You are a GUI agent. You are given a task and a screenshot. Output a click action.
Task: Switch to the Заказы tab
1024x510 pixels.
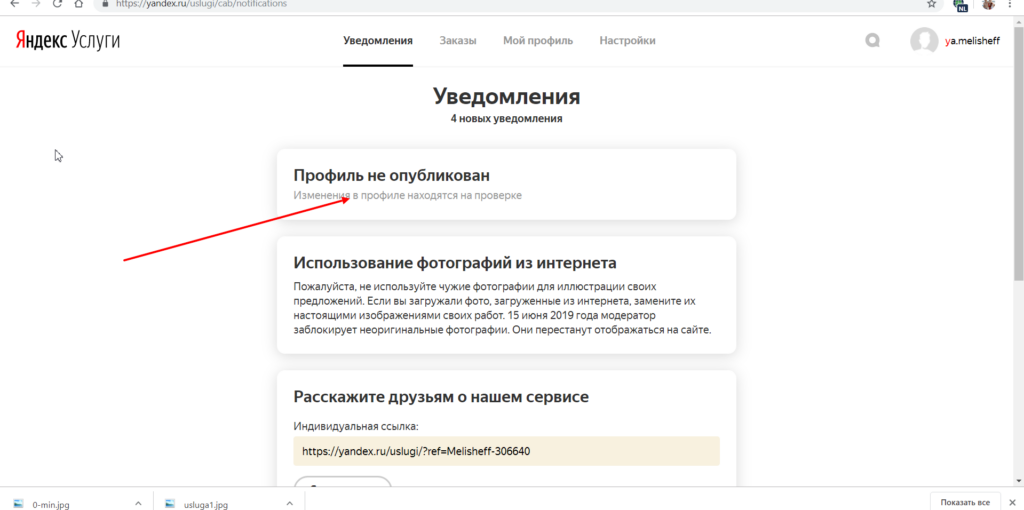pos(458,40)
